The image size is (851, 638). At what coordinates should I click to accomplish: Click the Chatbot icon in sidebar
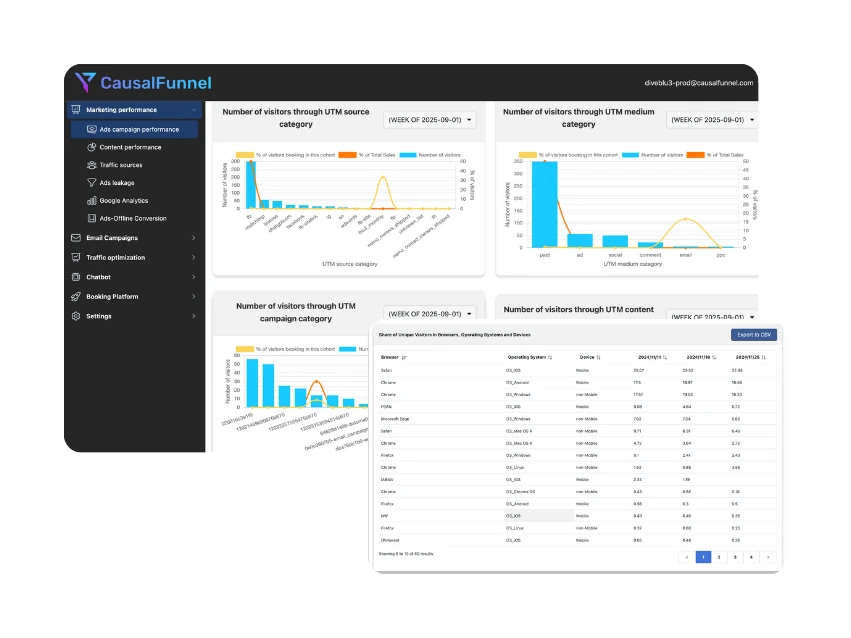click(x=77, y=277)
